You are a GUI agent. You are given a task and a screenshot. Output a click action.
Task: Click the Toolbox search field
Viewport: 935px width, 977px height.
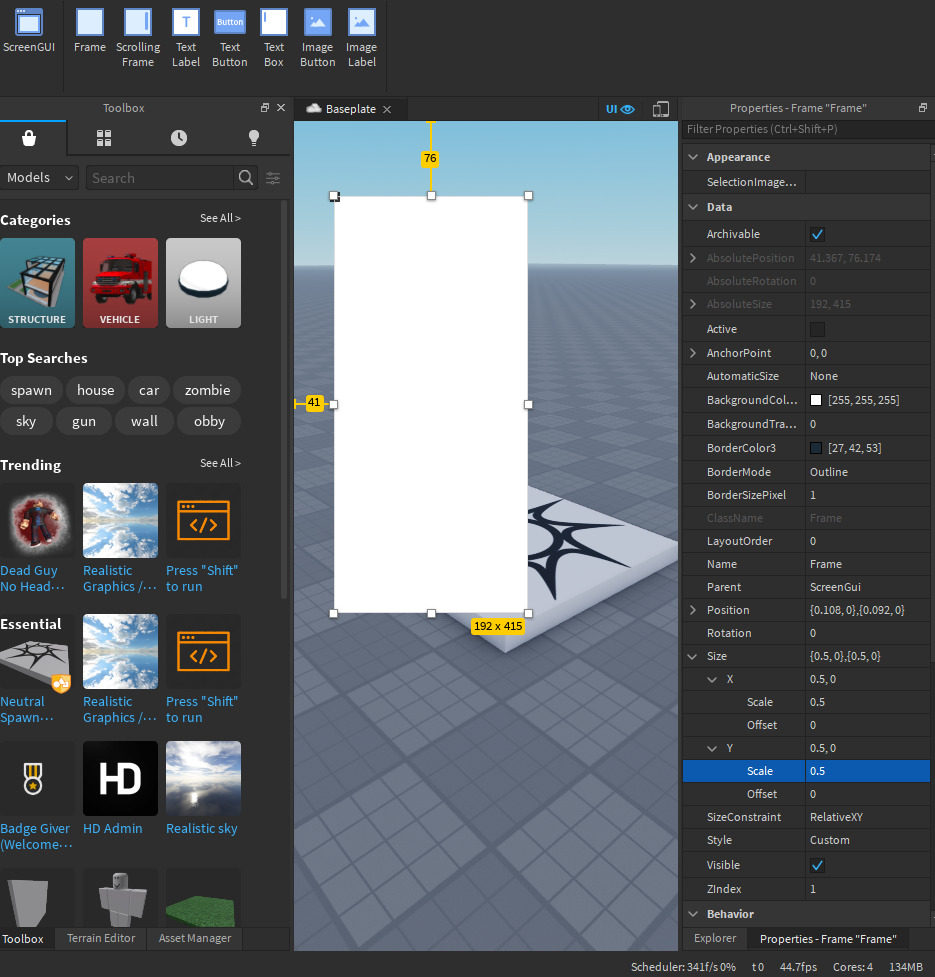tap(160, 178)
